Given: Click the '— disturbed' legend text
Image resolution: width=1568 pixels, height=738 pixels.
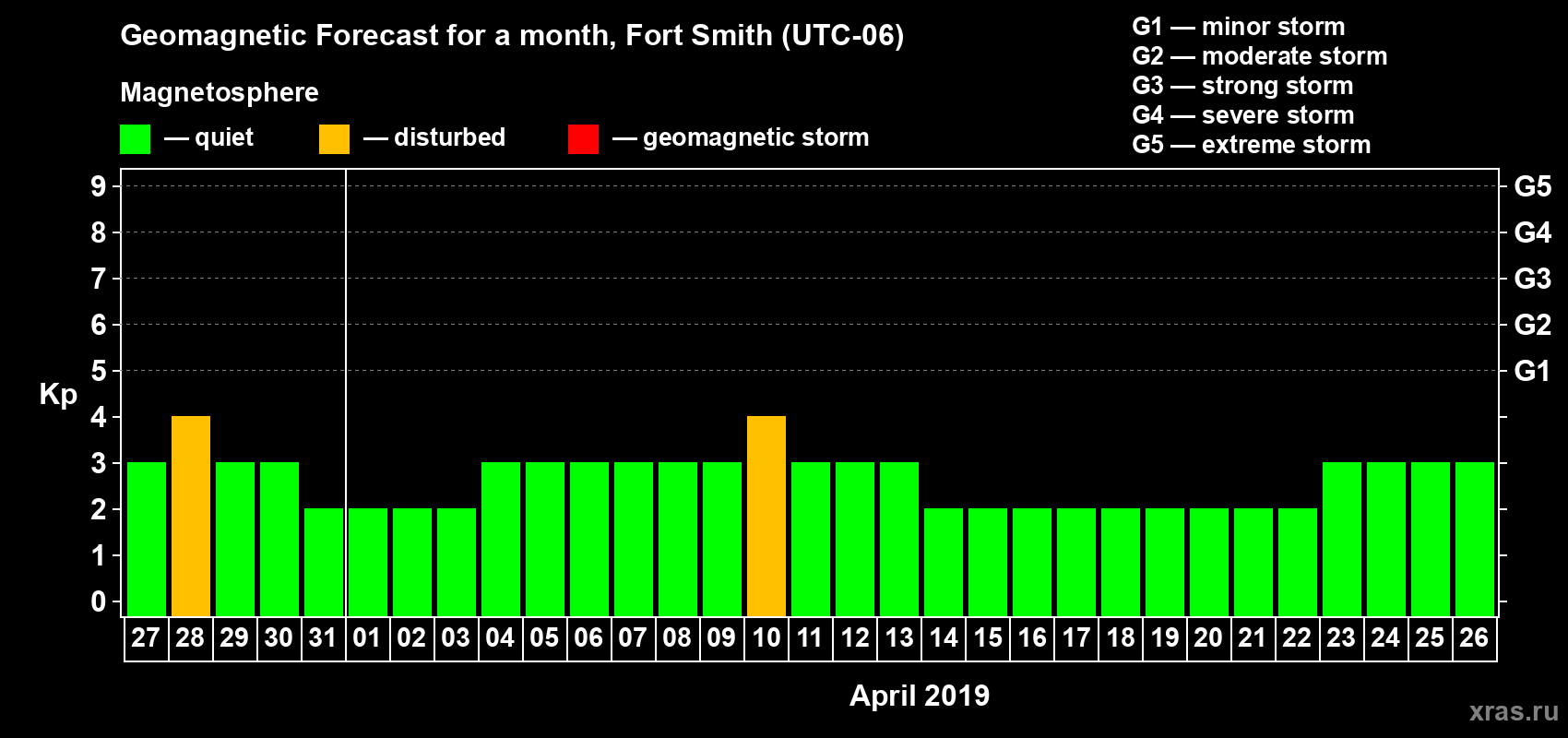Looking at the screenshot, I should click(434, 137).
